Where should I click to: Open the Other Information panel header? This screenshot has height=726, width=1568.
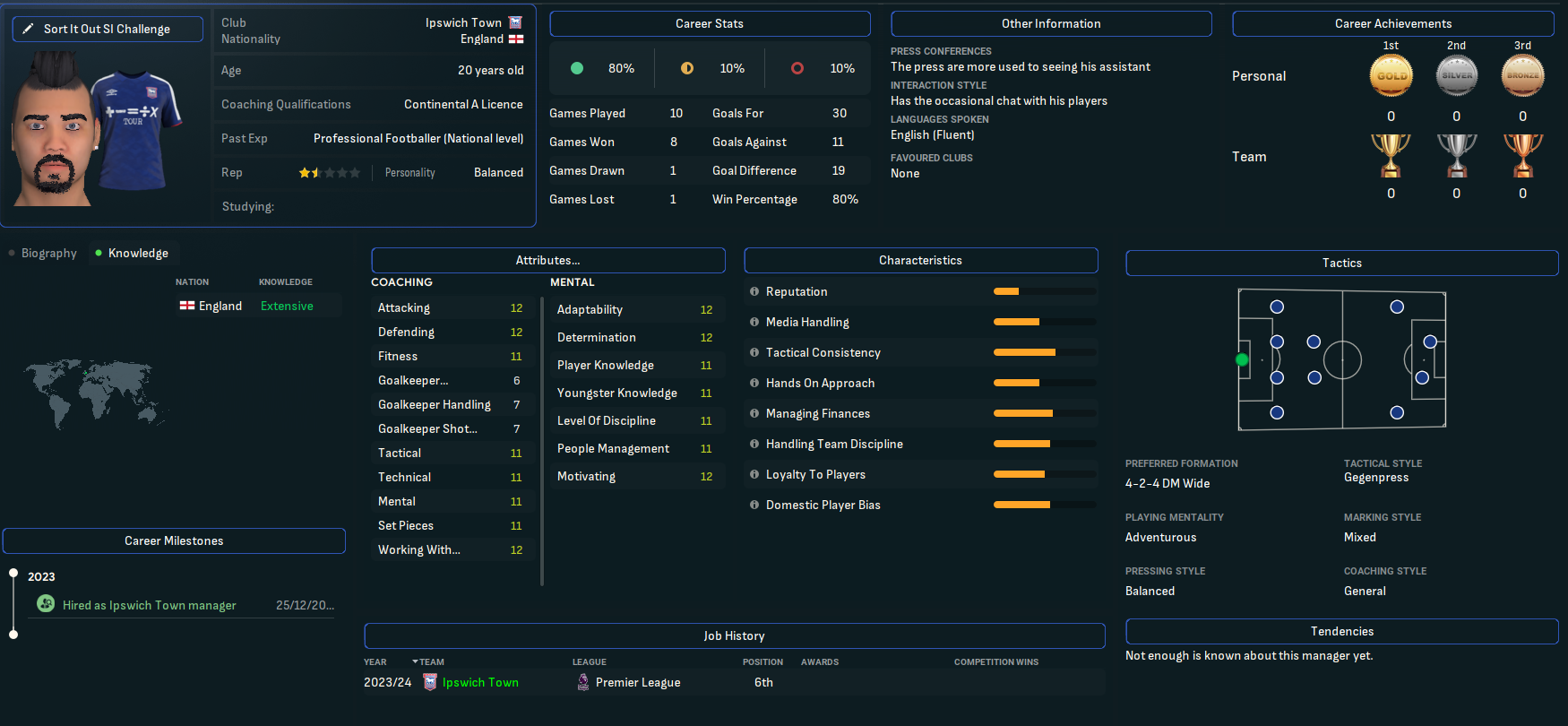(x=1051, y=23)
